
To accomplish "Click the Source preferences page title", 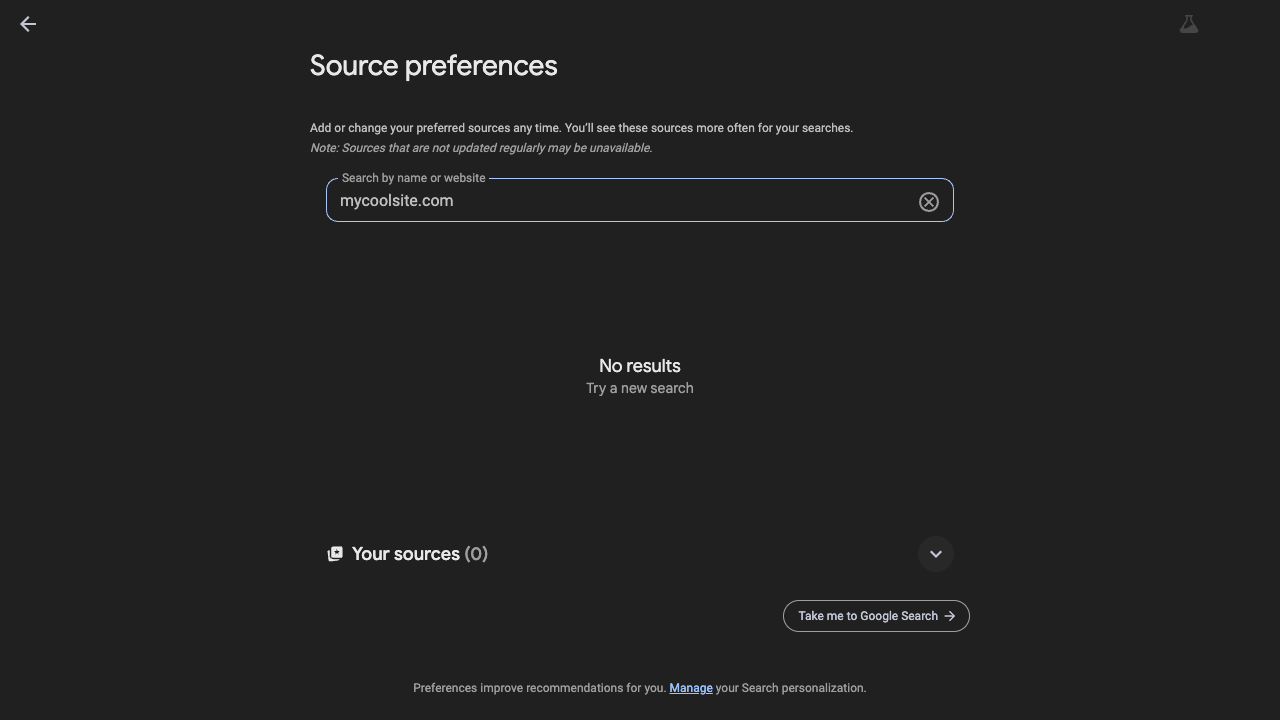I will click(433, 65).
